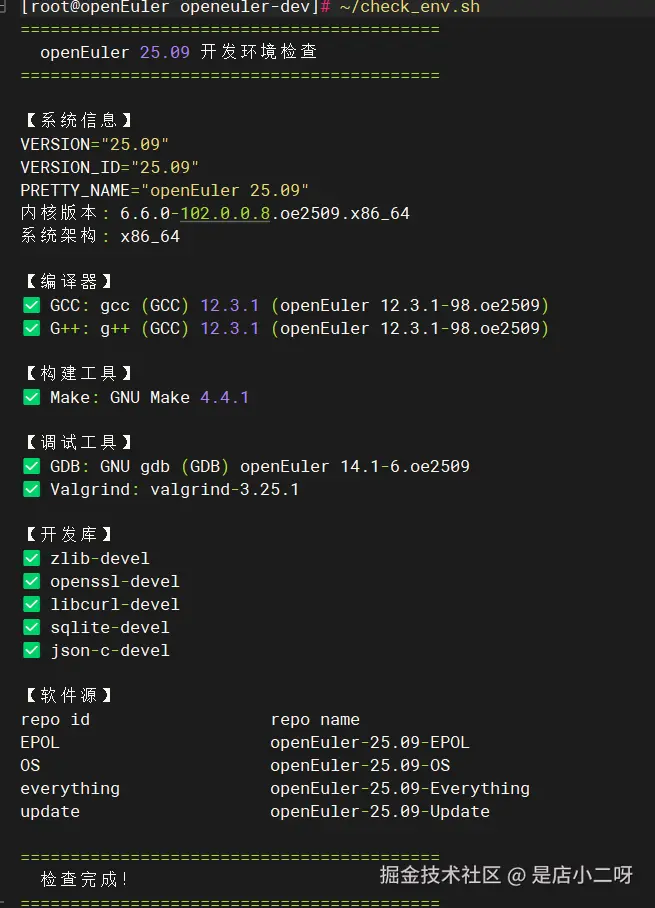Click the green check beside Valgrind

(x=31, y=489)
